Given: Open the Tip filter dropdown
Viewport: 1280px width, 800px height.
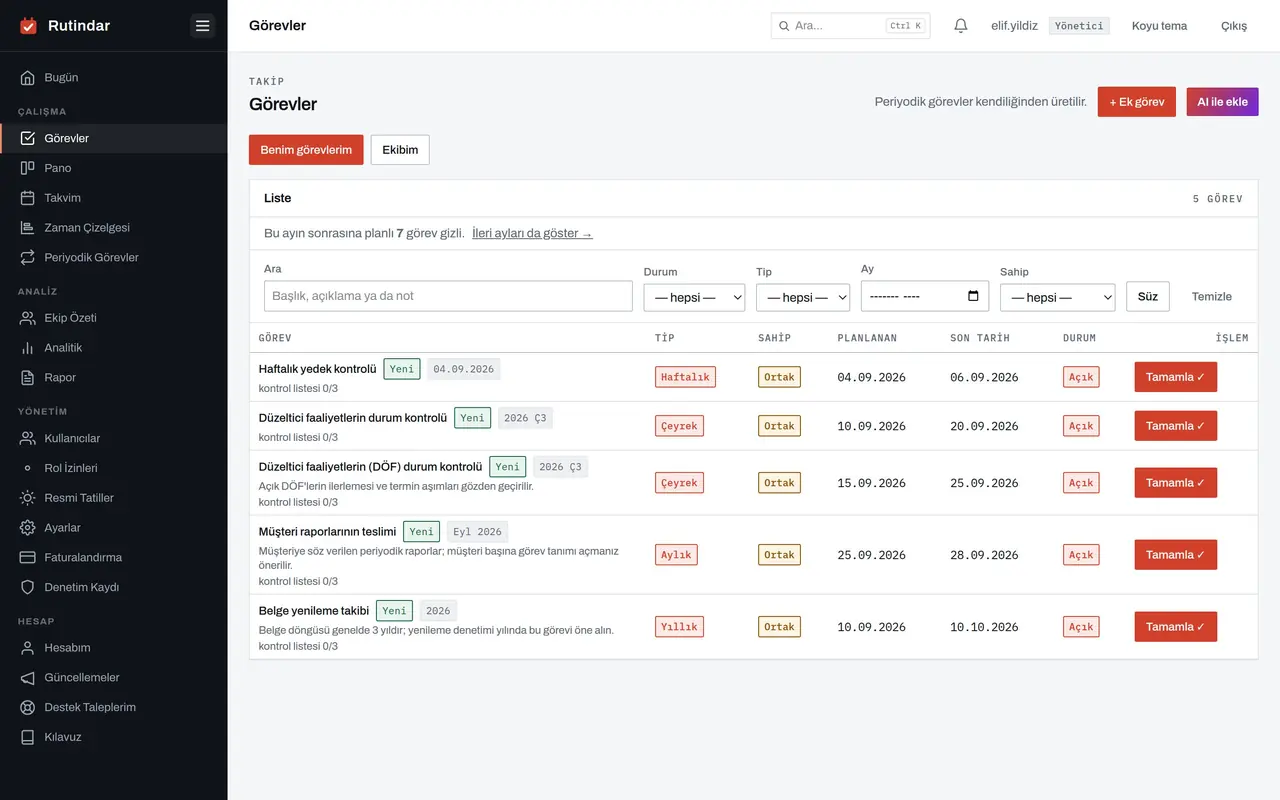Looking at the screenshot, I should (x=803, y=297).
